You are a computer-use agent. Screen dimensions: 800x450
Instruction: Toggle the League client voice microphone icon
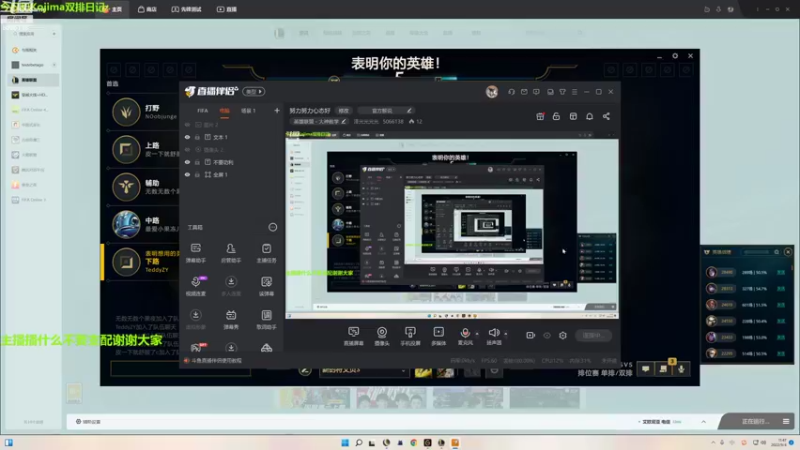[x=681, y=368]
